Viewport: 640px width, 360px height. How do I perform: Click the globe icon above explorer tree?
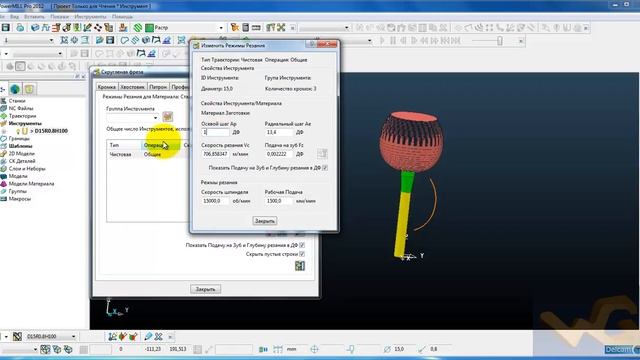pos(15,89)
